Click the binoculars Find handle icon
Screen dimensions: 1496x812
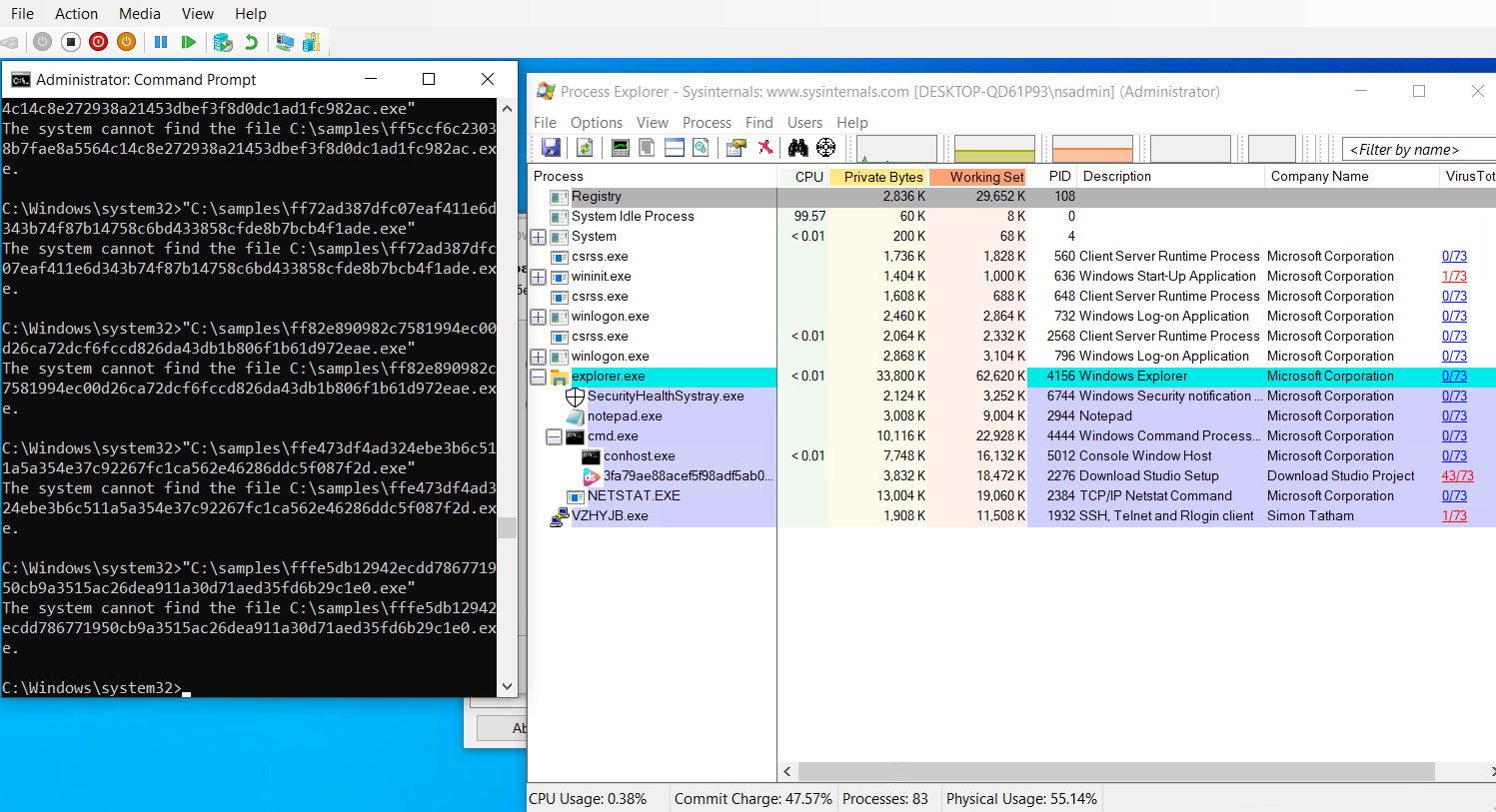point(797,148)
